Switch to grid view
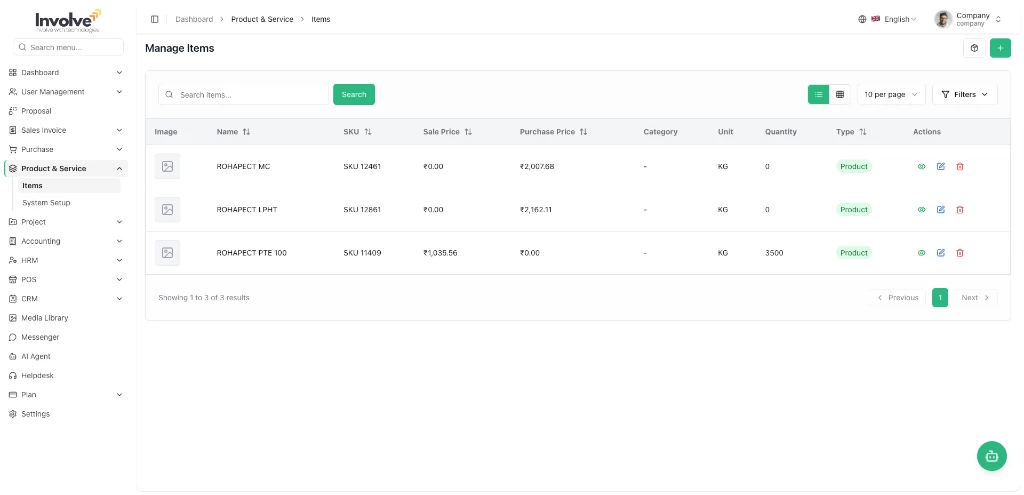This screenshot has height=495, width=1024. point(840,95)
